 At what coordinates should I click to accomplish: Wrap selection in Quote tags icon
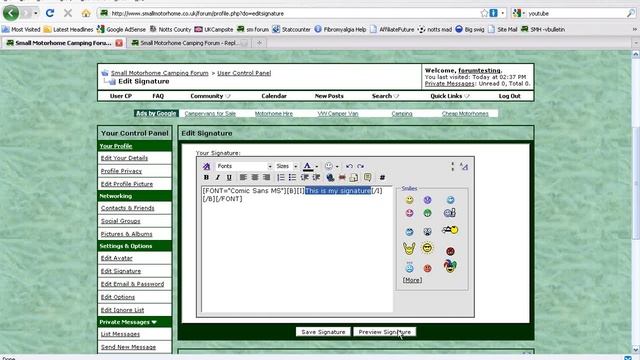[367, 177]
